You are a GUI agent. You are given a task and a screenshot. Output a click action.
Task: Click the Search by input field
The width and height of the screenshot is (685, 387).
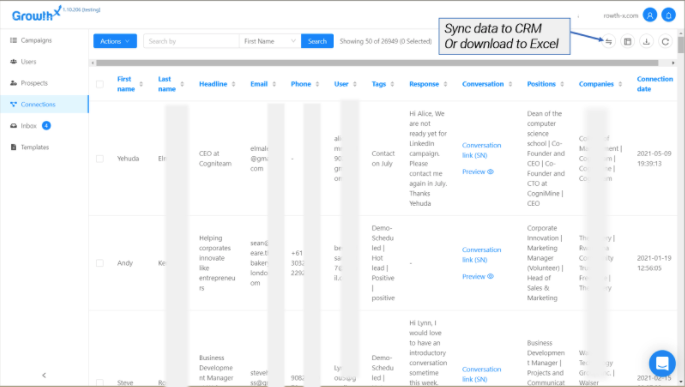pos(191,41)
